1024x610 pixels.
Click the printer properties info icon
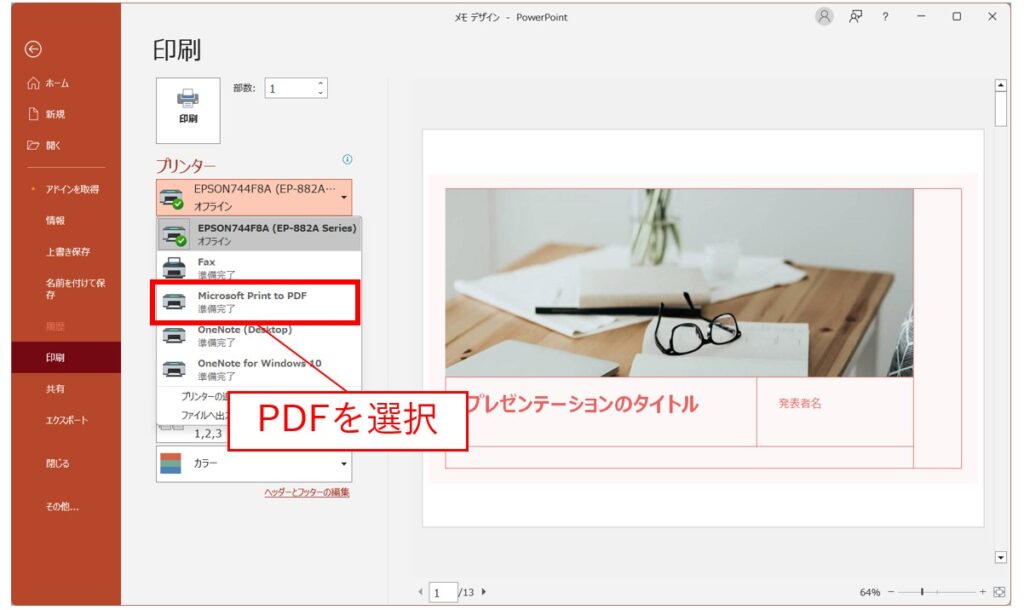click(347, 160)
